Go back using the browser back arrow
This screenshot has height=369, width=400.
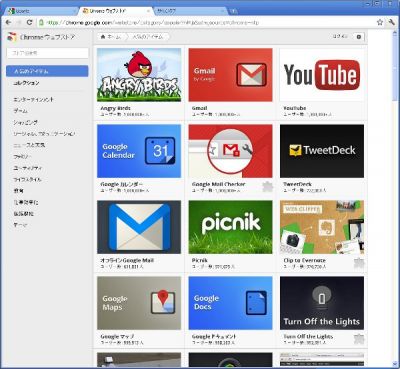pyautogui.click(x=9, y=23)
